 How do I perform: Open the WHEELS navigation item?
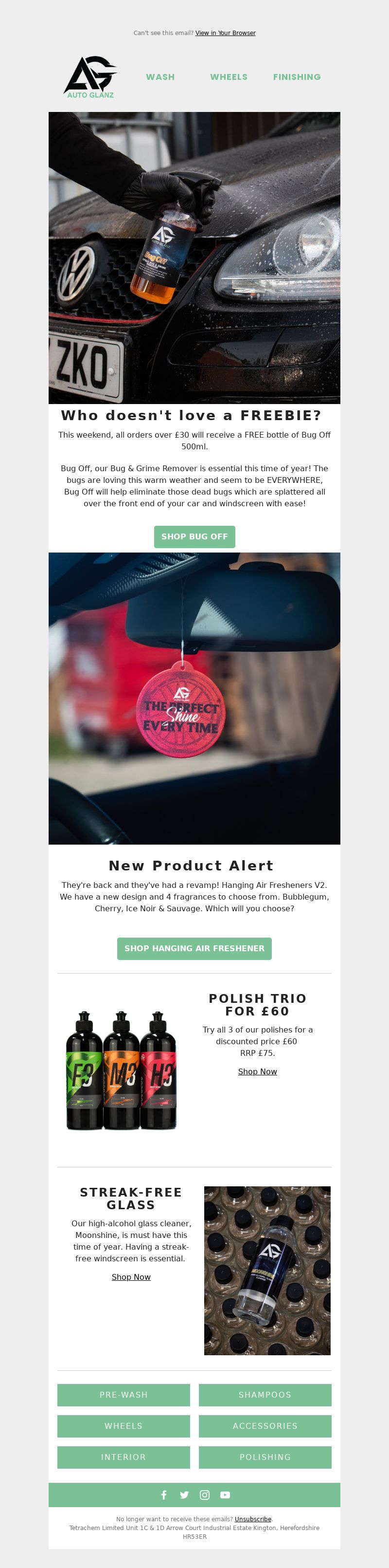click(229, 77)
